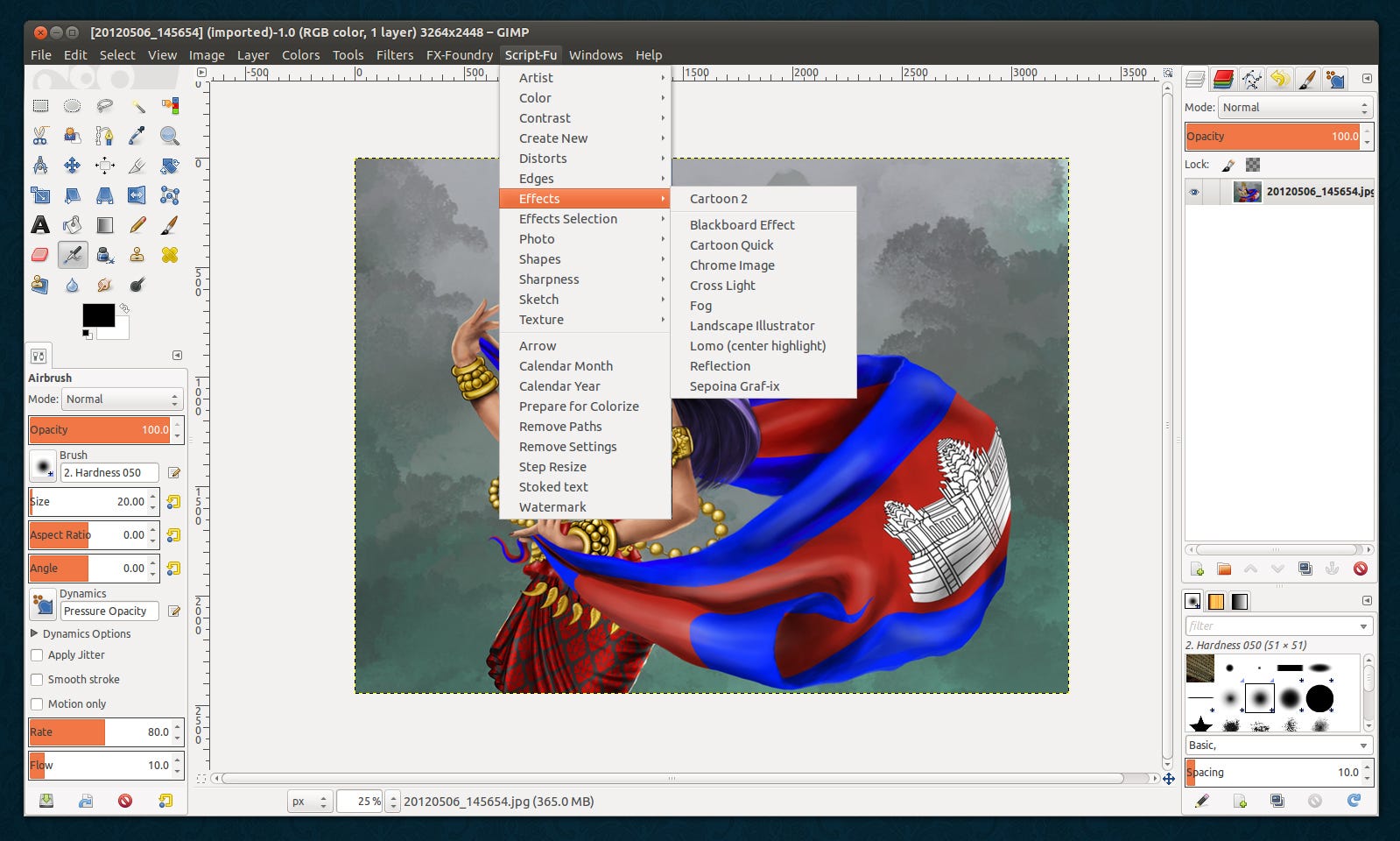Screen dimensions: 1400x841
Task: Open the Patterns tab in brushes dock
Action: pos(1216,601)
